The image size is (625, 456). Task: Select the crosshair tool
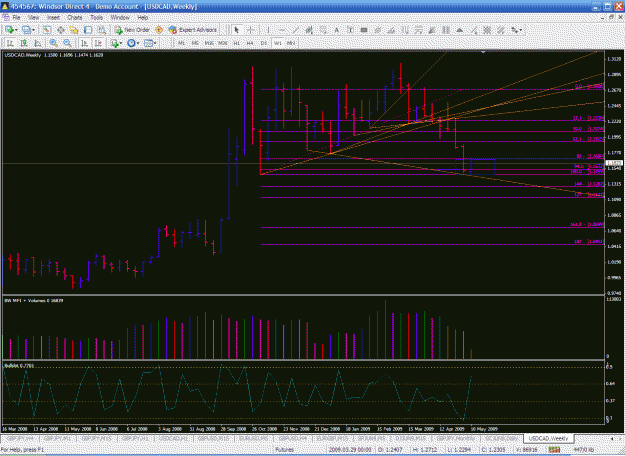251,30
